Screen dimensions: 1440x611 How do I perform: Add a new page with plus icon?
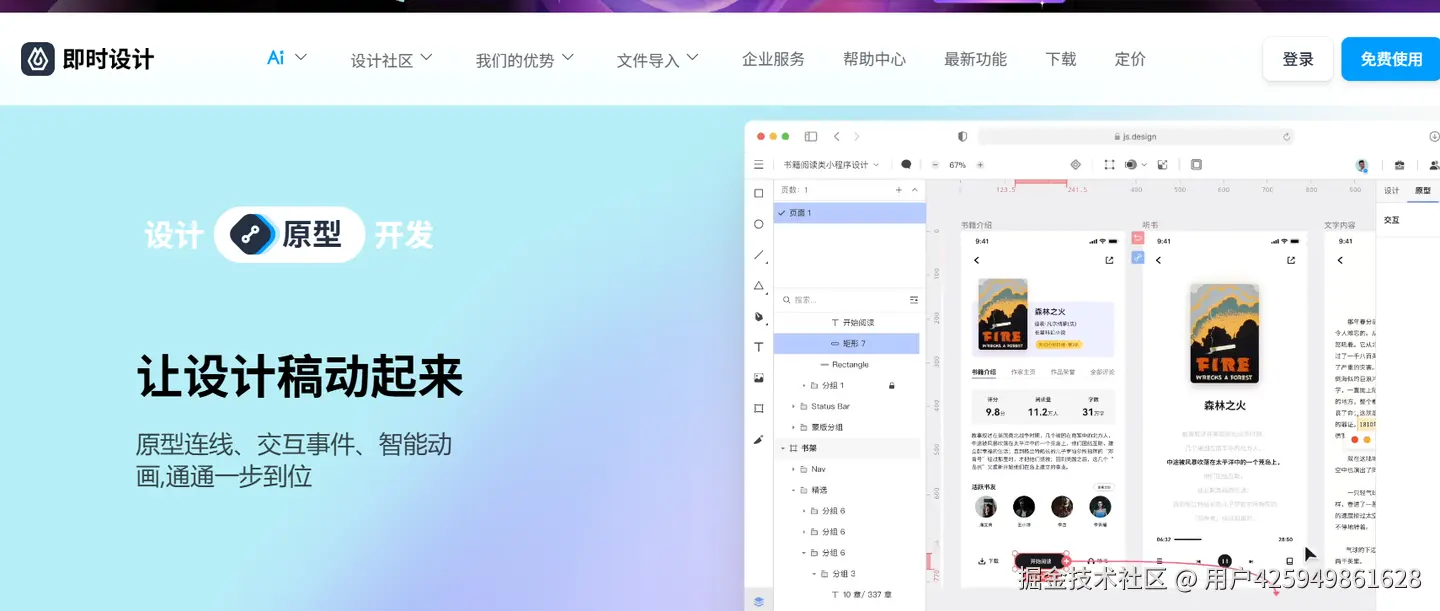pos(899,190)
